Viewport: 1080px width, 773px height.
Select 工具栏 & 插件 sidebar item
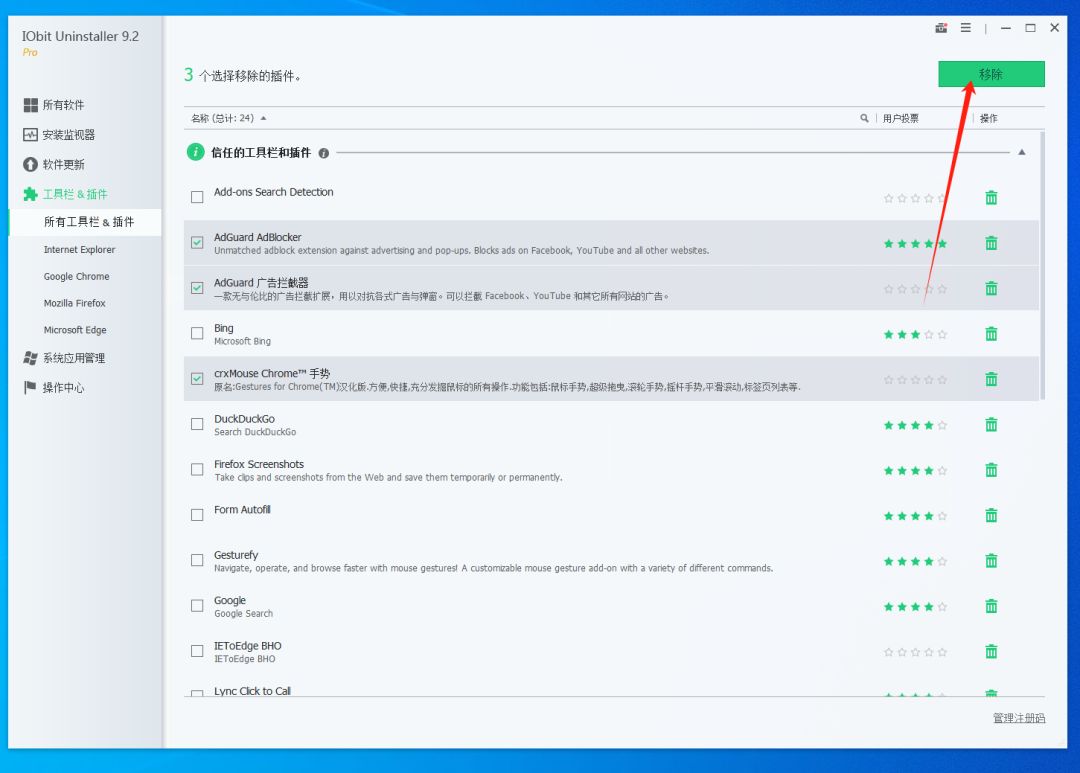coord(65,194)
